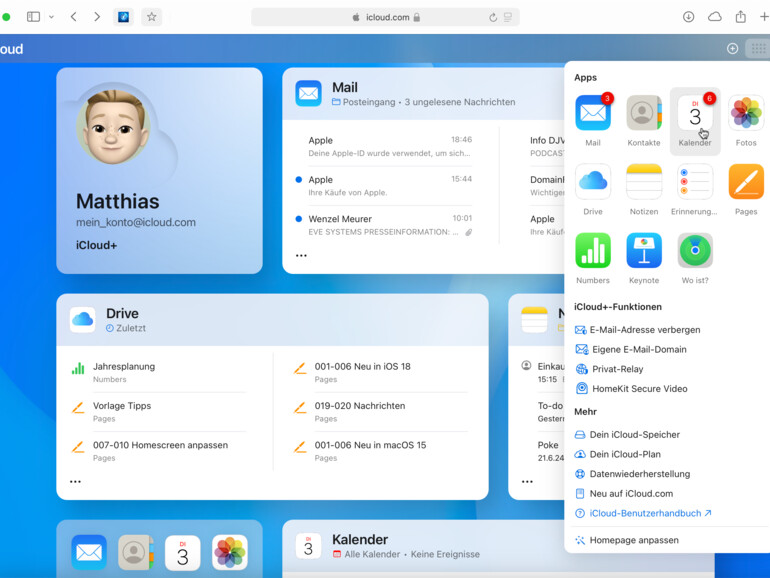The height and width of the screenshot is (578, 770).
Task: Click the app launcher grid icon
Action: coord(758,49)
